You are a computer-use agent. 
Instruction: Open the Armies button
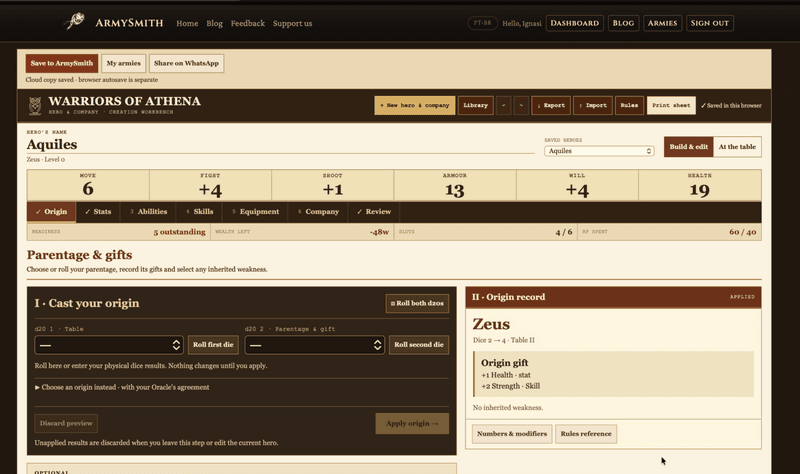click(x=662, y=23)
